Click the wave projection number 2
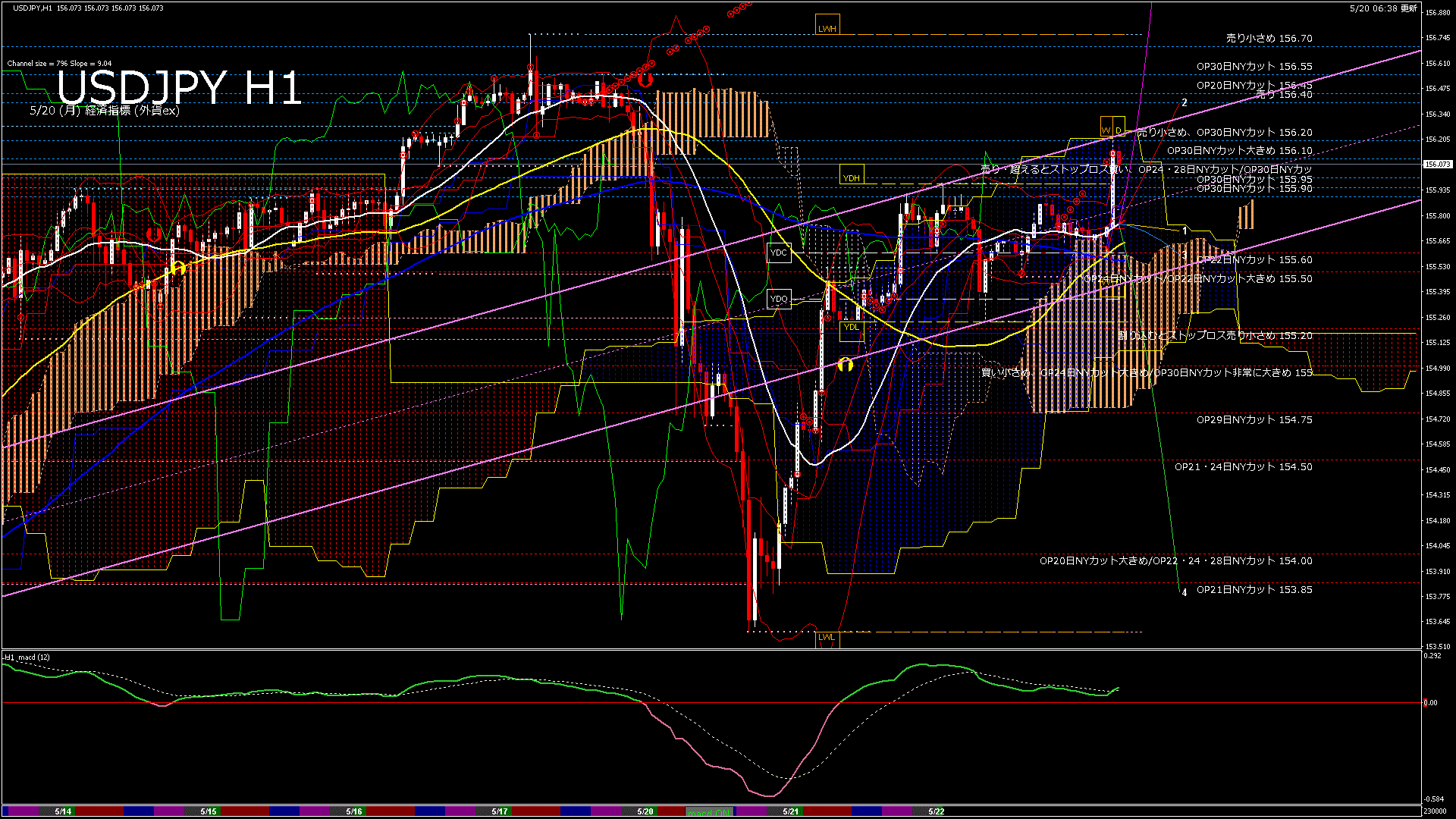The height and width of the screenshot is (819, 1456). coord(1185,102)
